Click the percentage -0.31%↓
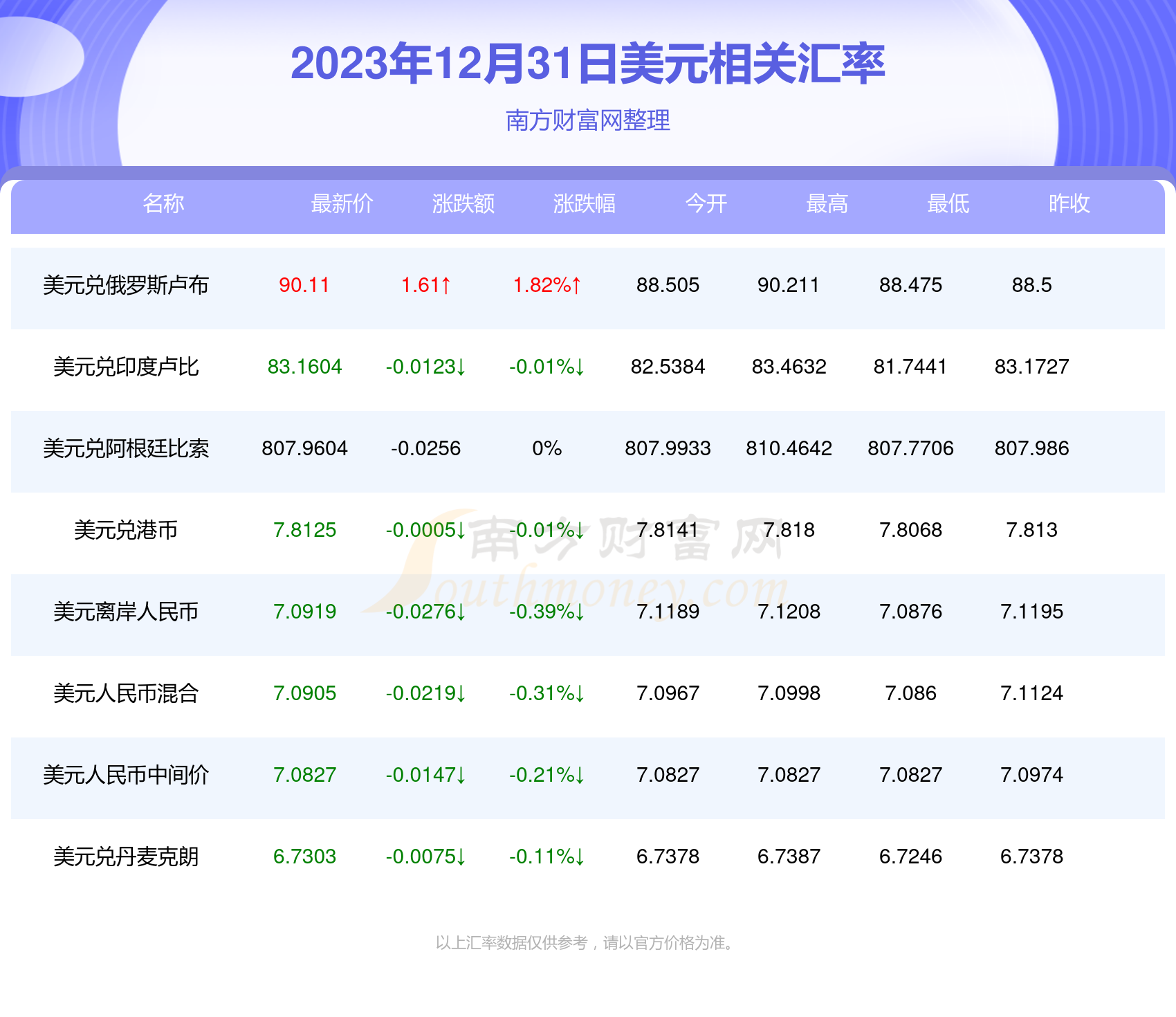 547,693
